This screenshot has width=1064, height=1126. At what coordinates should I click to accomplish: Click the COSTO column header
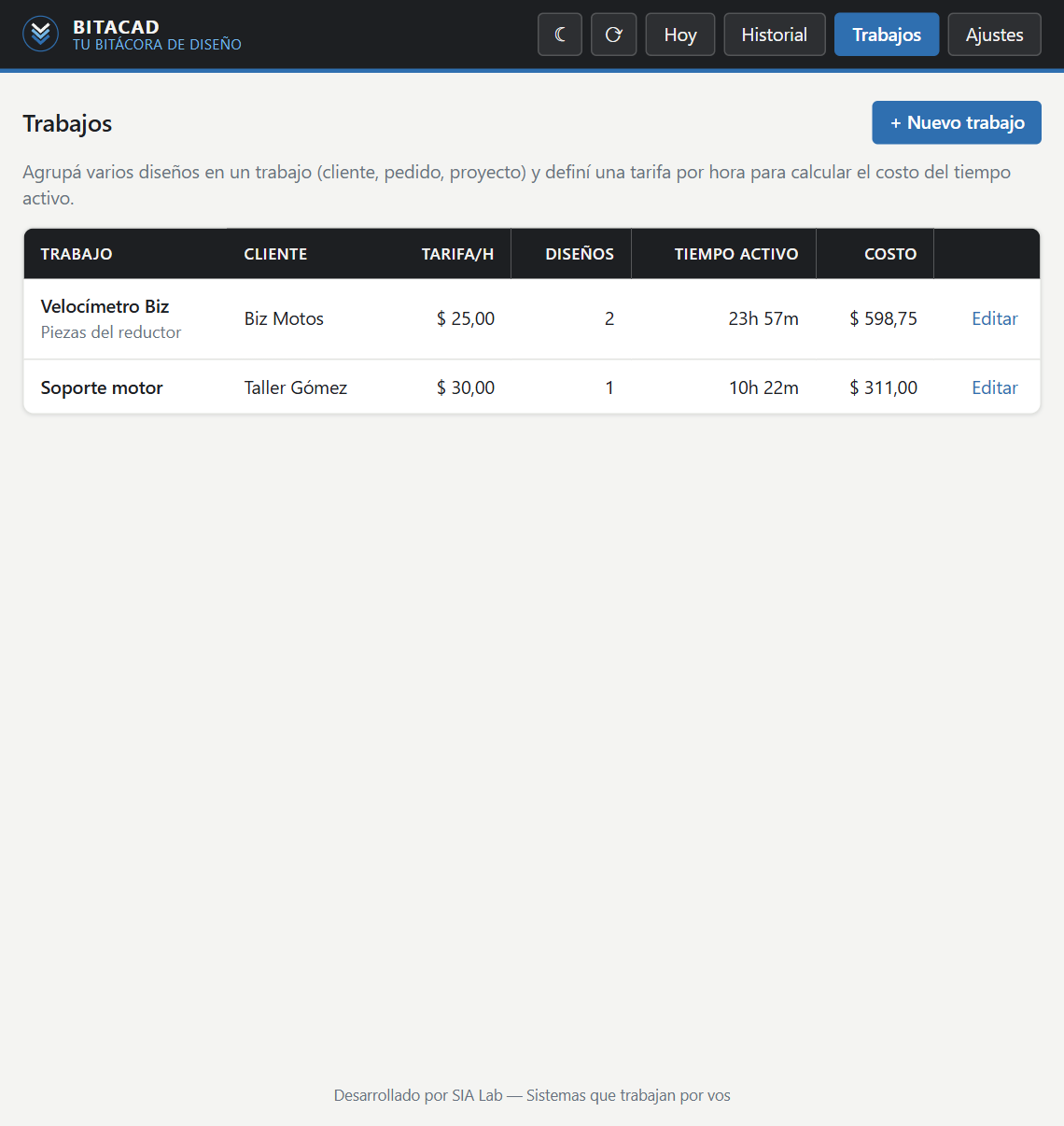[x=890, y=254]
